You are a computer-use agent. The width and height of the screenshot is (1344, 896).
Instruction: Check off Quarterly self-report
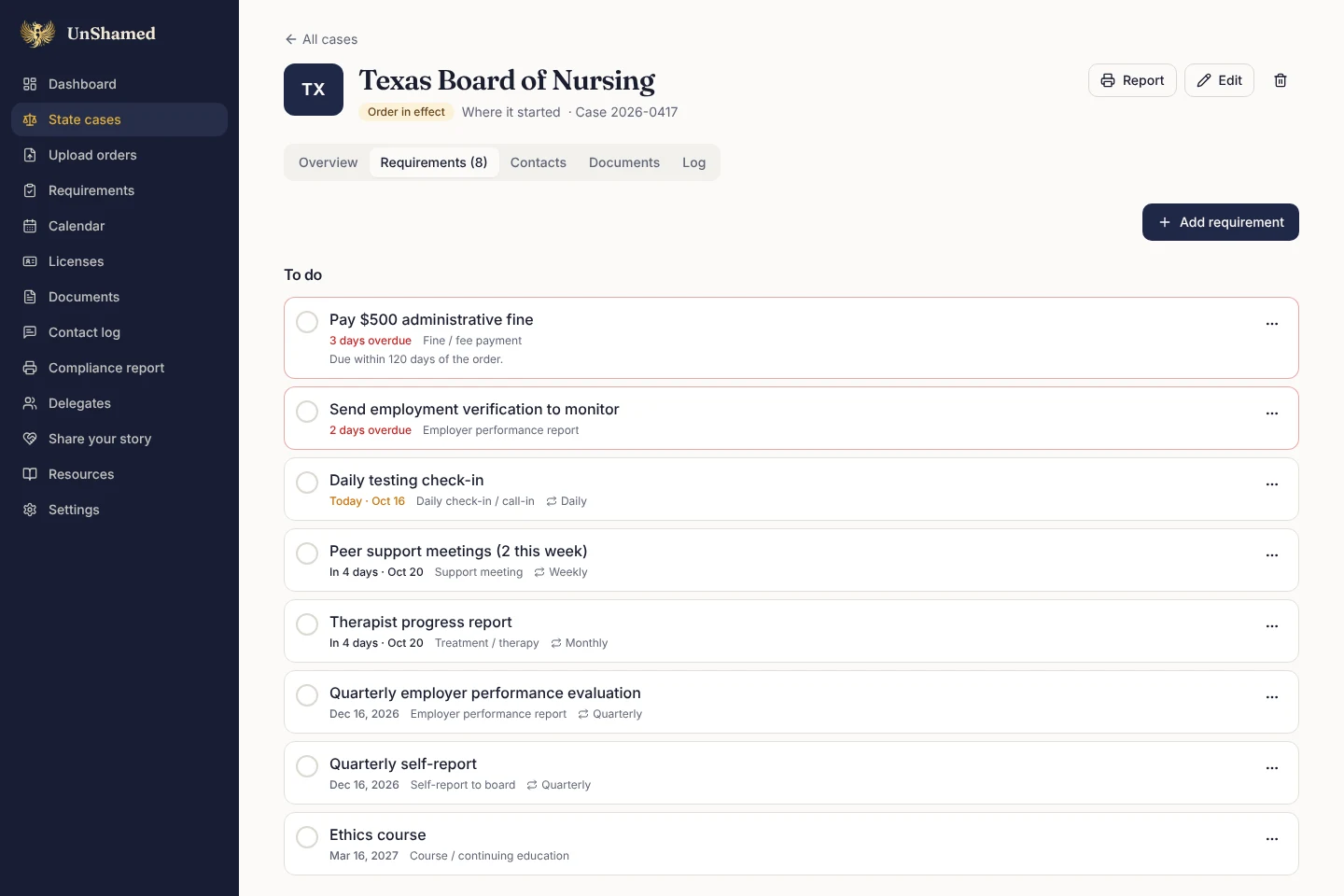(307, 766)
